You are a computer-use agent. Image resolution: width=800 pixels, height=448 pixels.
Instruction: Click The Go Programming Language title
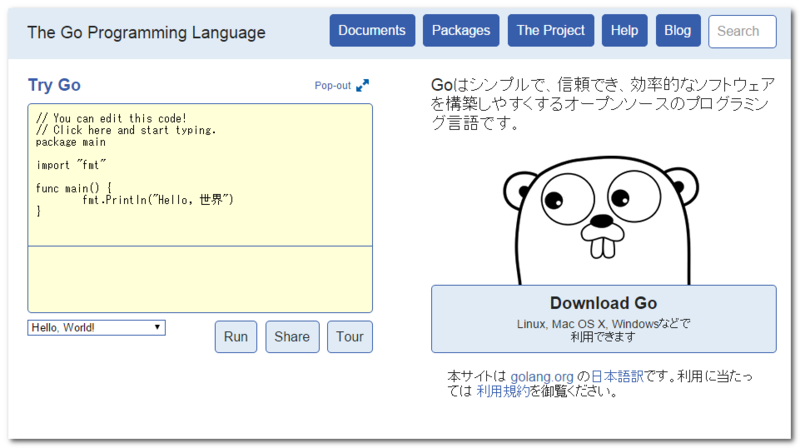pyautogui.click(x=146, y=33)
